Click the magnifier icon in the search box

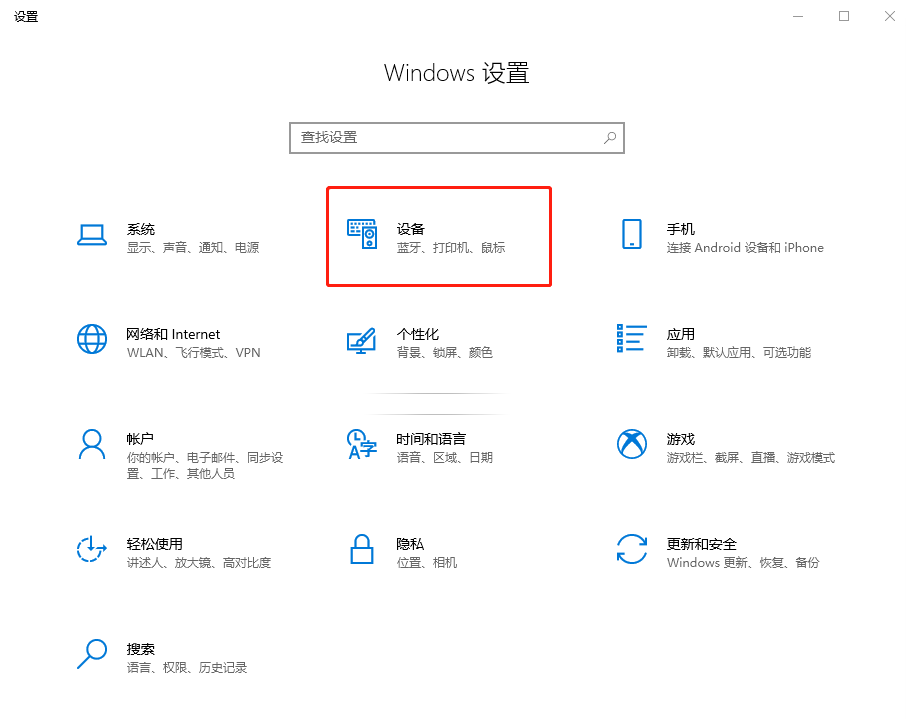coord(609,137)
